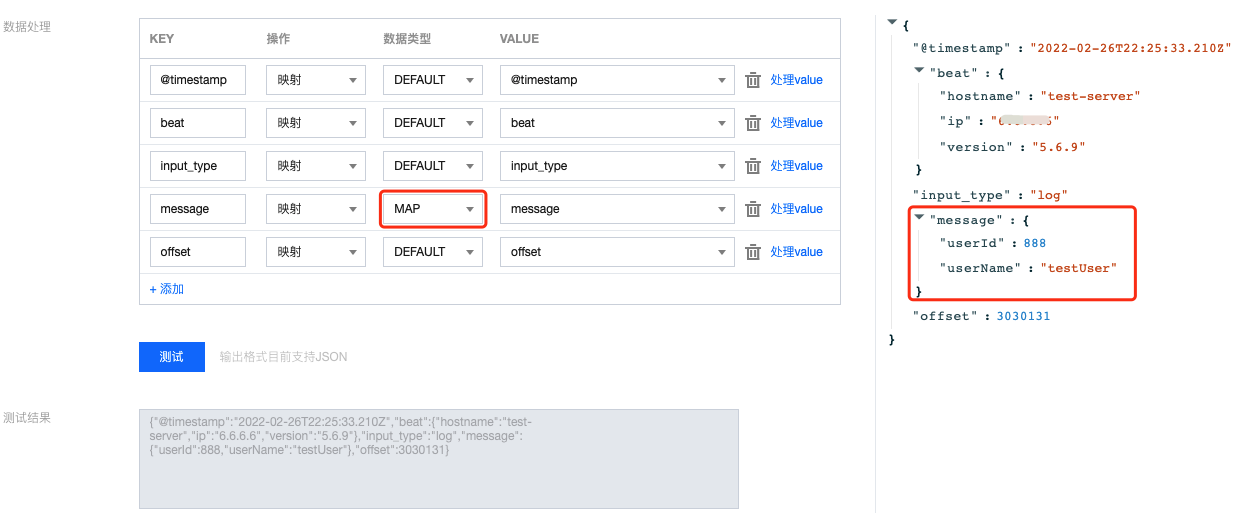Screen dimensions: 1240x513
Task: Open 处理value for beat row
Action: point(796,123)
